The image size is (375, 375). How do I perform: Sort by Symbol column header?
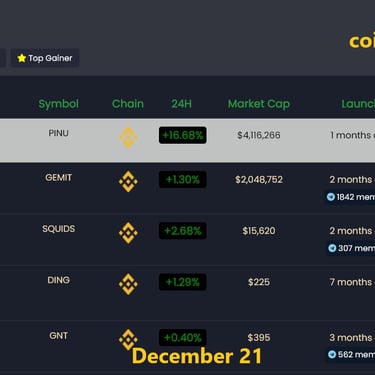click(x=59, y=104)
